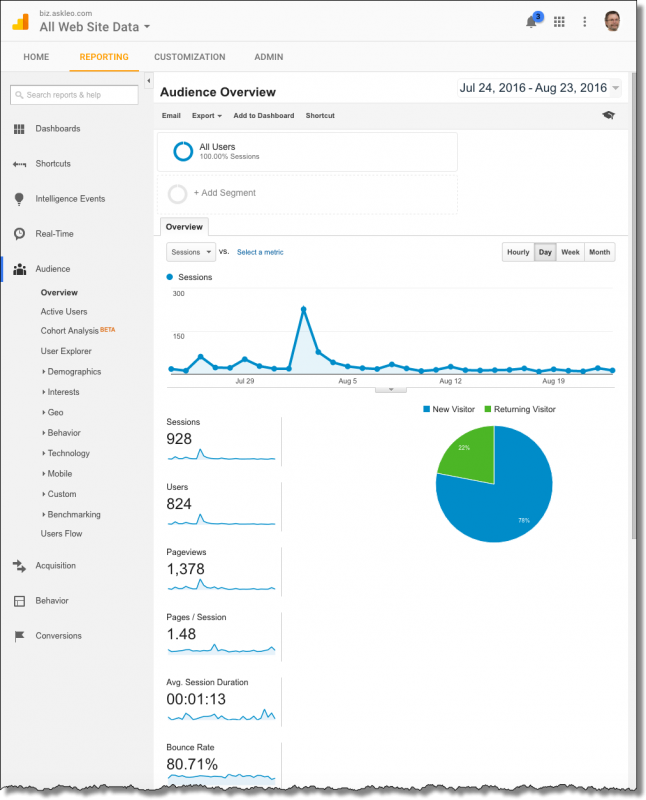Click the Google Analytics logo icon
The height and width of the screenshot is (800, 646).
pos(20,22)
